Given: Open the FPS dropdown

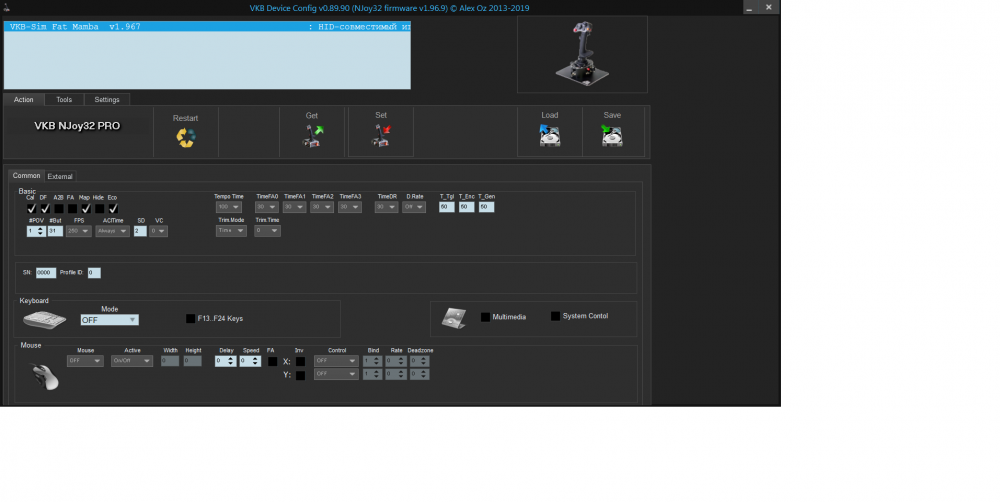Looking at the screenshot, I should point(78,231).
